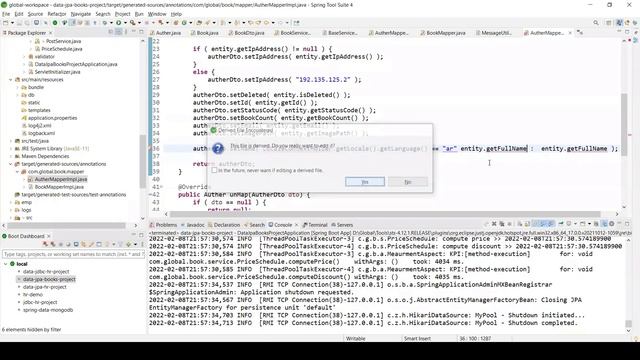
Task: Click the dialog's blue question mark icon
Action: [218, 148]
